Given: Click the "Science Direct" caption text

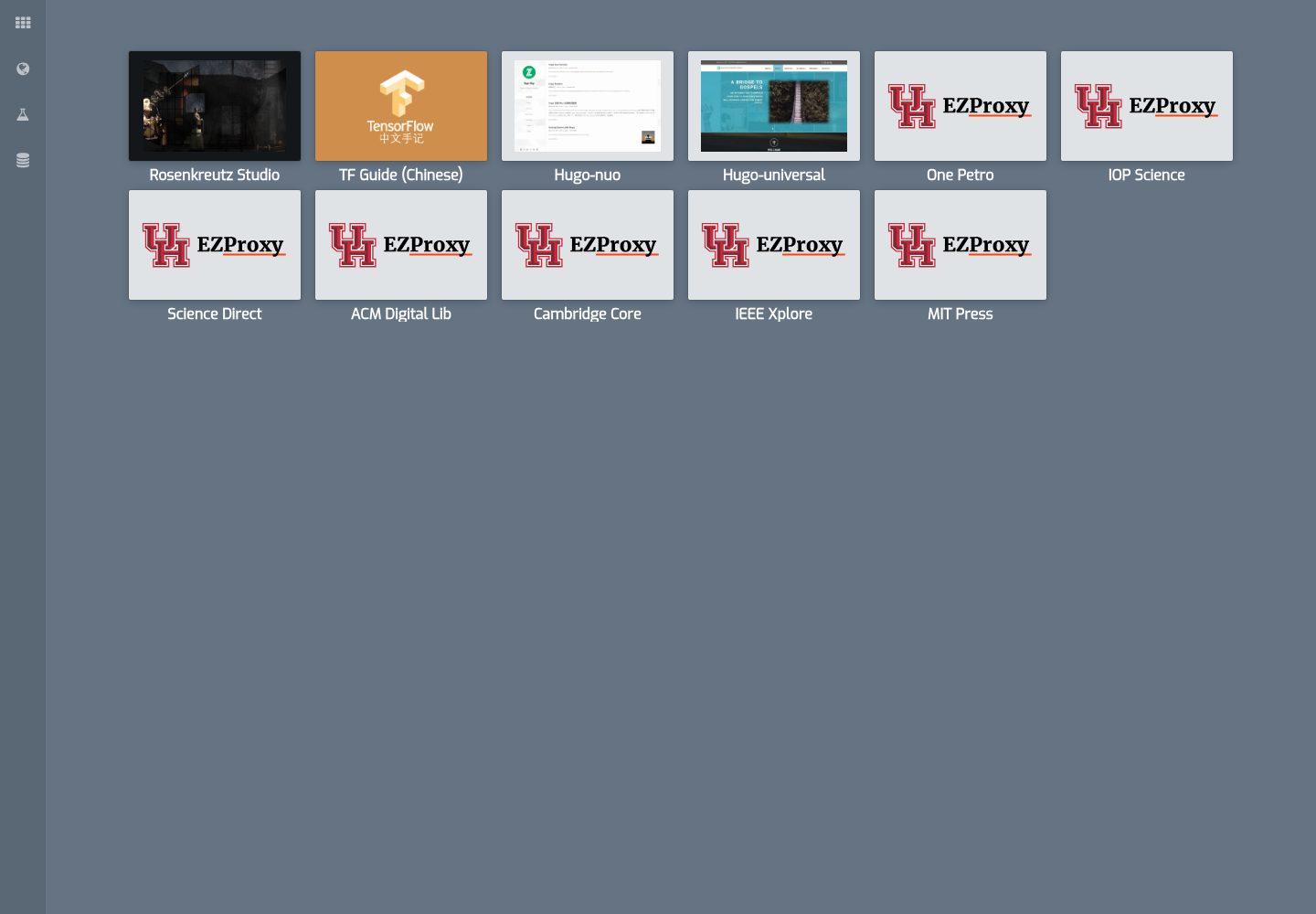Looking at the screenshot, I should [x=215, y=314].
